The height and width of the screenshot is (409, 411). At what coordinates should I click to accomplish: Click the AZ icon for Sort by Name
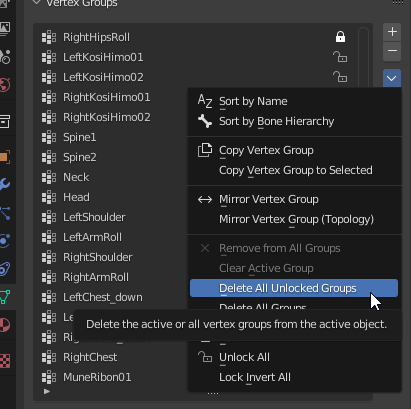click(205, 101)
